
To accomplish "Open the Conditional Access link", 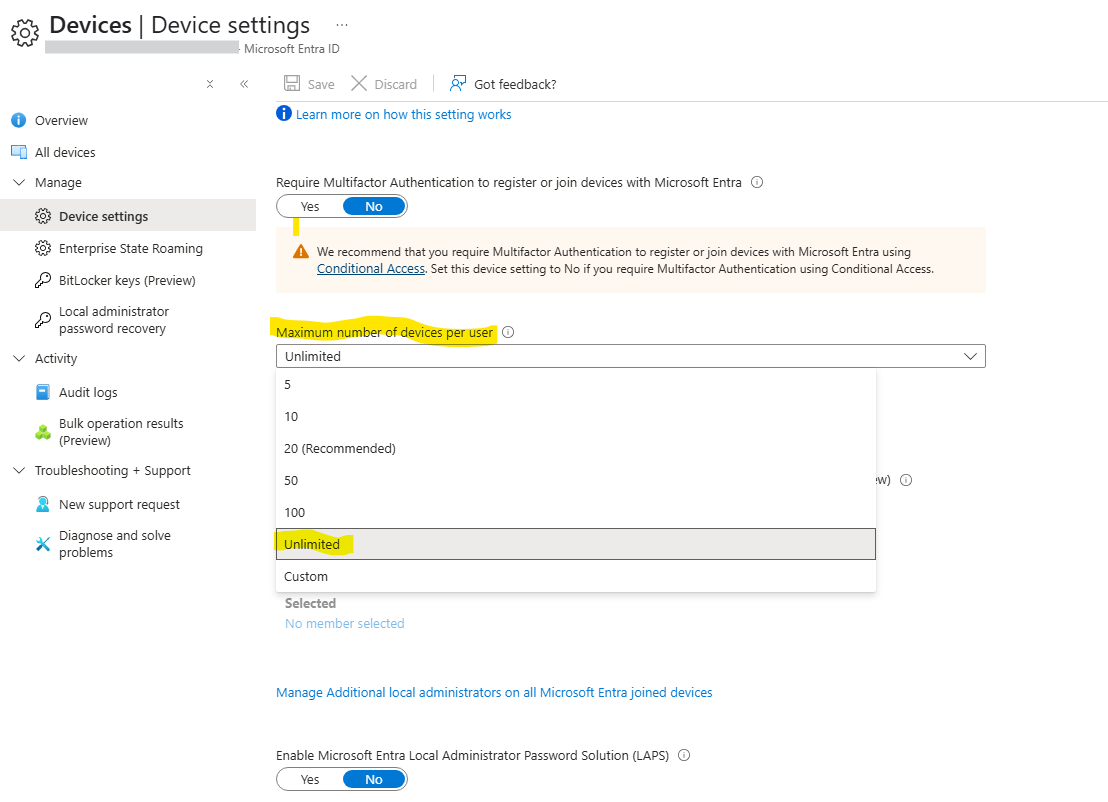I will coord(371,269).
